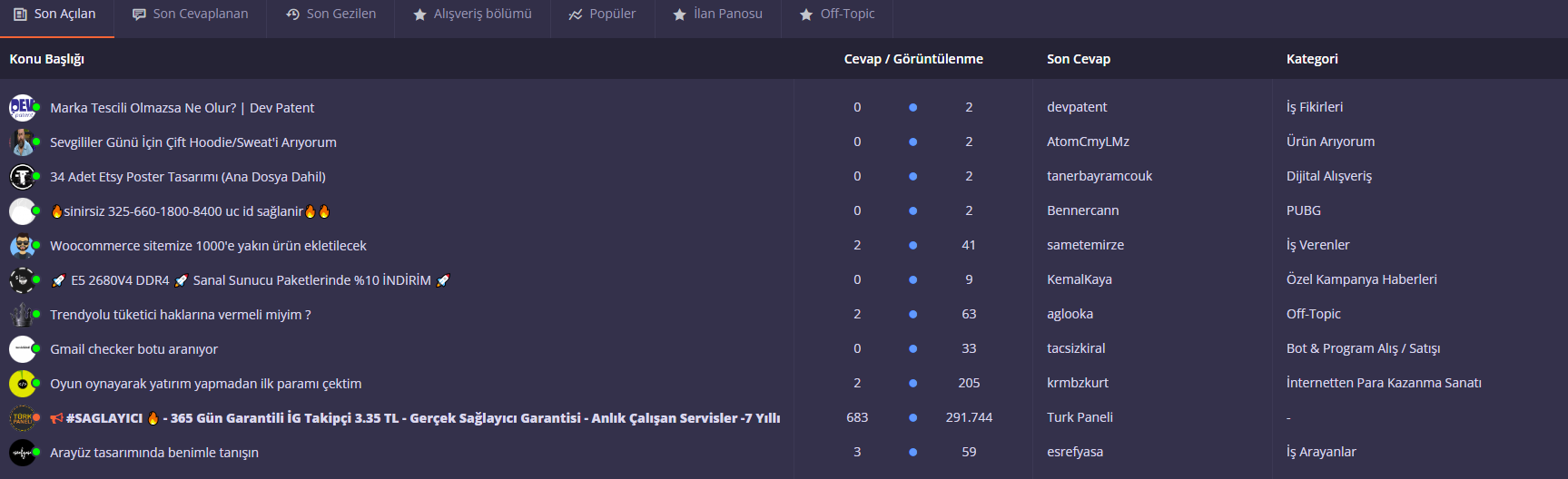The image size is (1568, 479).
Task: Click the Dev Patent avatar icon
Action: pos(23,108)
